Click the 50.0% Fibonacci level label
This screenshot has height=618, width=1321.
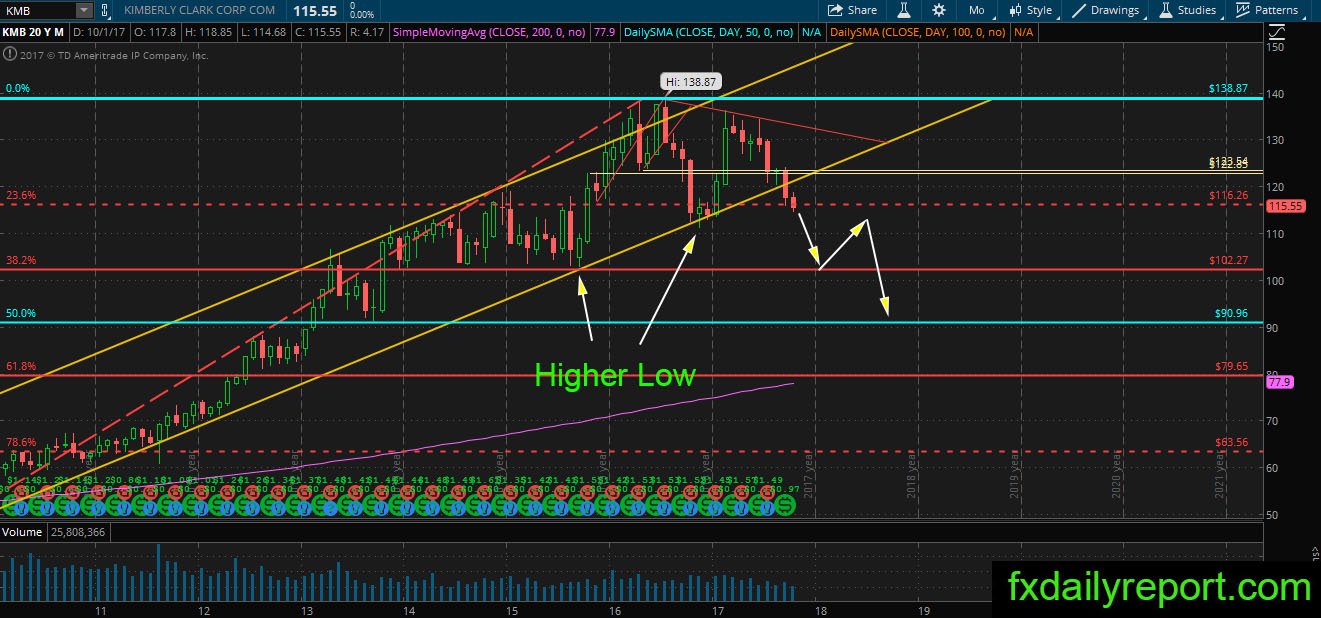click(x=19, y=313)
